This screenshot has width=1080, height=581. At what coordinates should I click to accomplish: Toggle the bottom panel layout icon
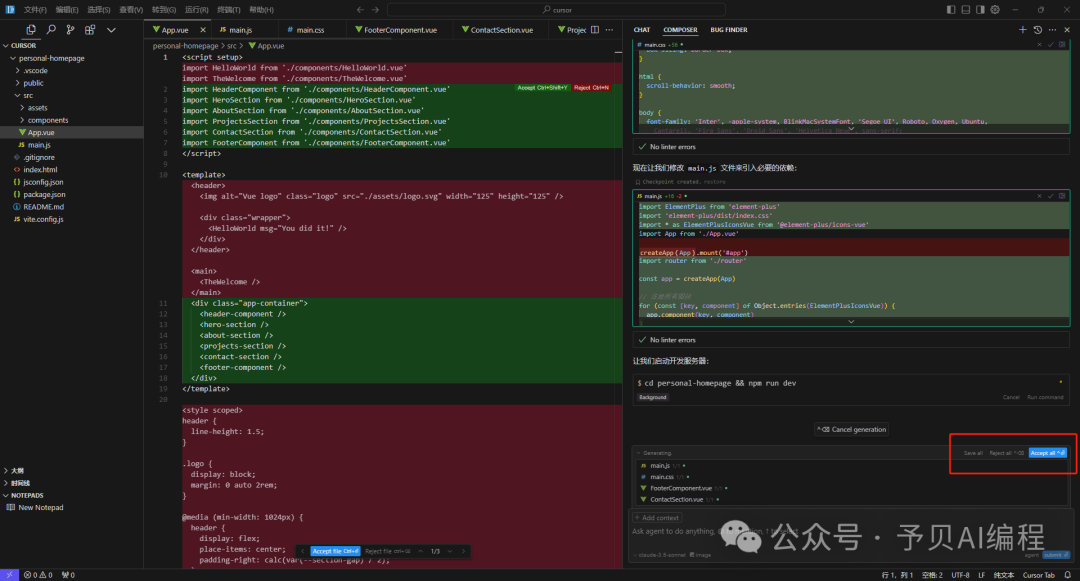click(966, 10)
